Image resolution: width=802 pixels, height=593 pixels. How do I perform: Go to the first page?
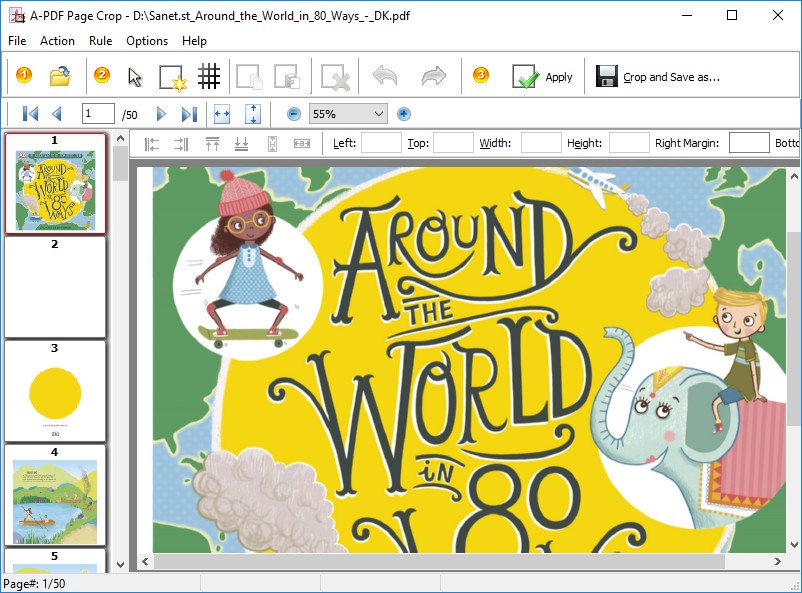click(30, 114)
